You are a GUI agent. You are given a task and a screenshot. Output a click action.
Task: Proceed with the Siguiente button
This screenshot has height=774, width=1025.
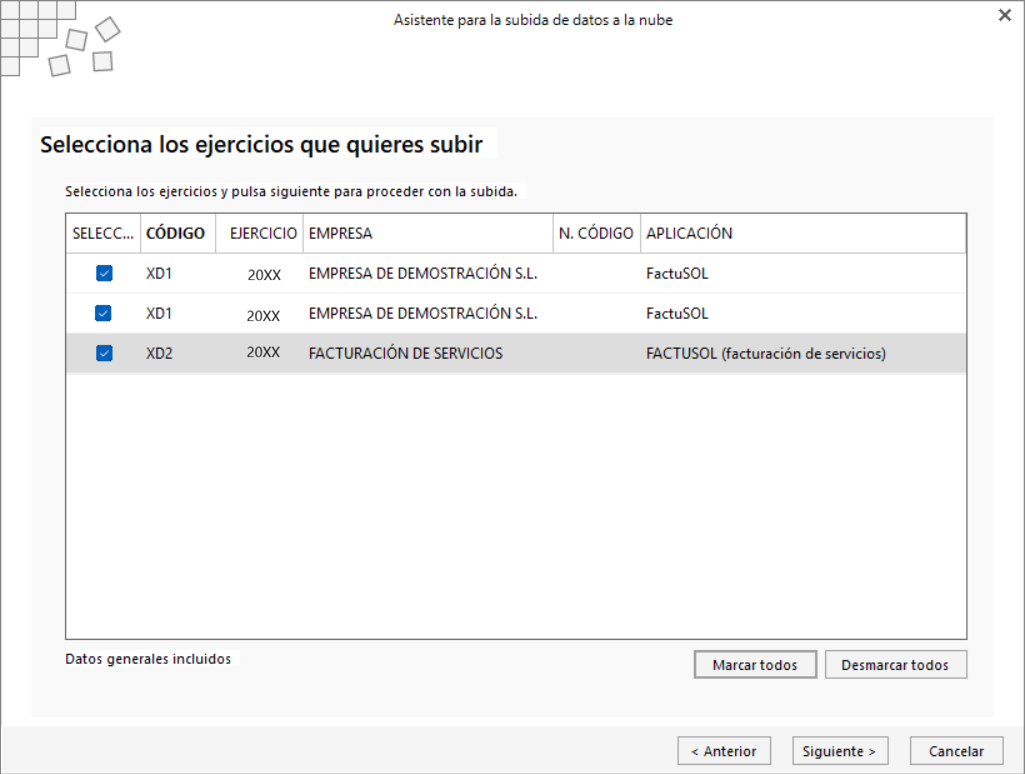(x=840, y=751)
